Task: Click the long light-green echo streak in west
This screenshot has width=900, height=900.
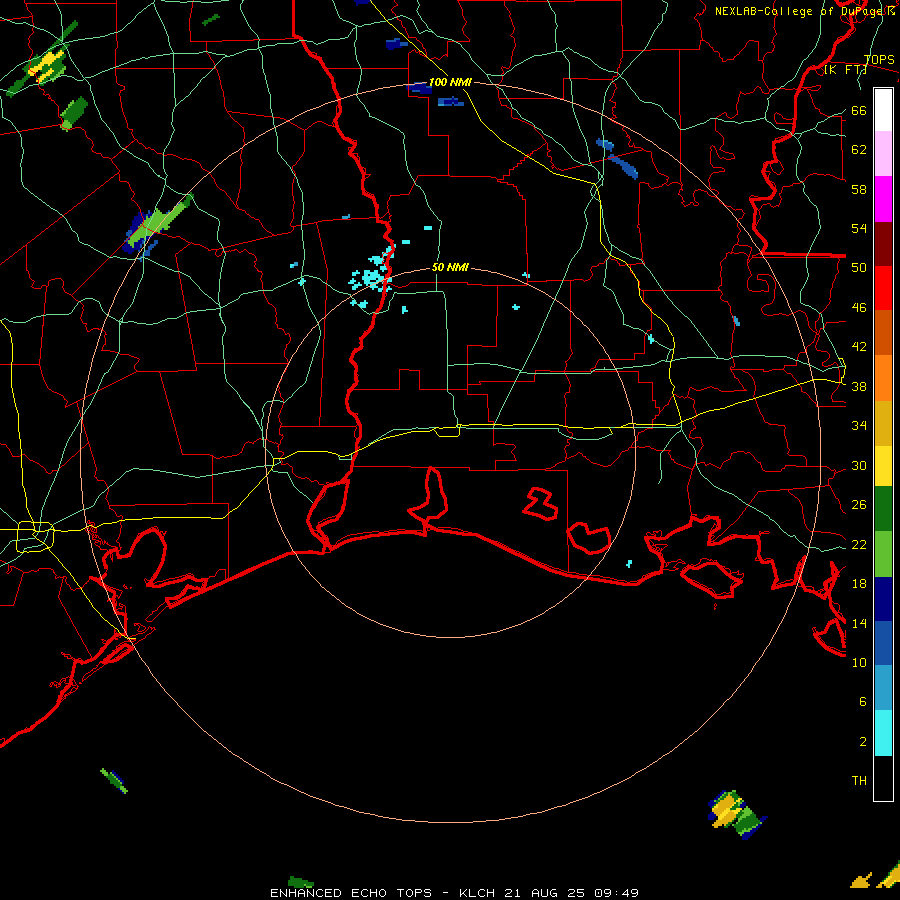Action: (160, 222)
